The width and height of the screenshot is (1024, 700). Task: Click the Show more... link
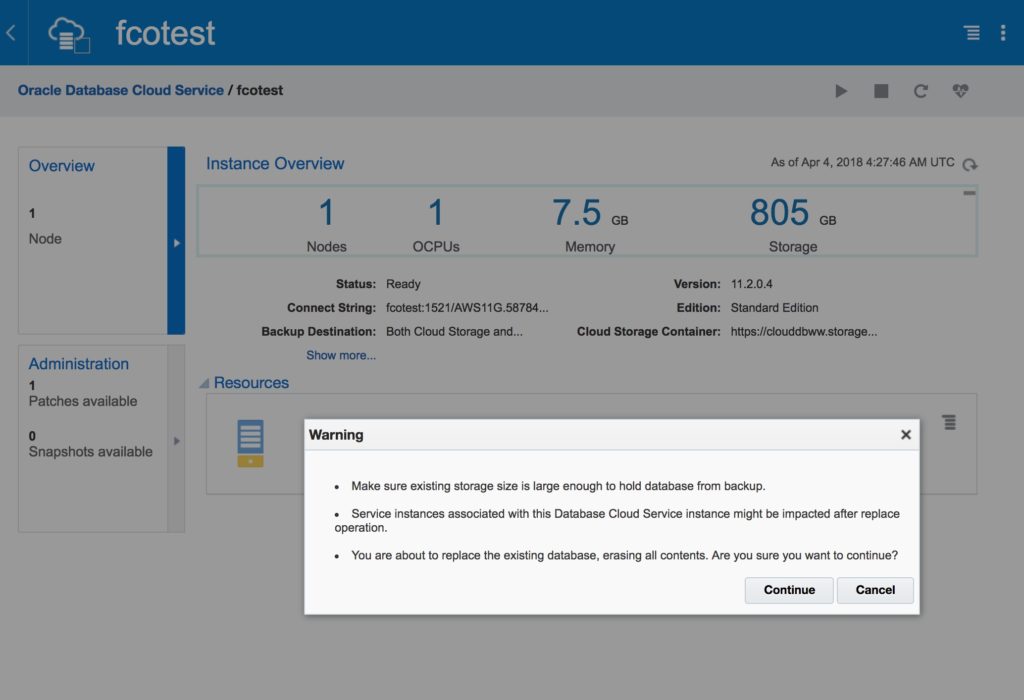coord(341,355)
